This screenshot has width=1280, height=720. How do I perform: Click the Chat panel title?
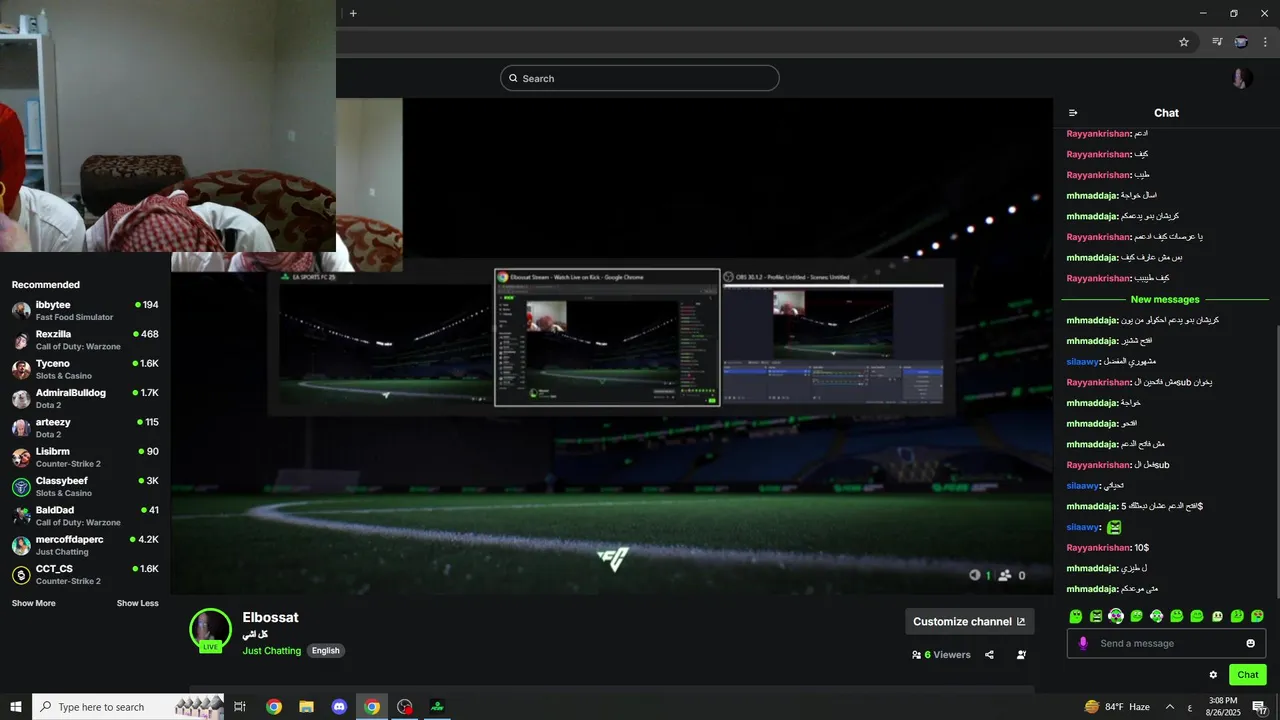click(1166, 113)
